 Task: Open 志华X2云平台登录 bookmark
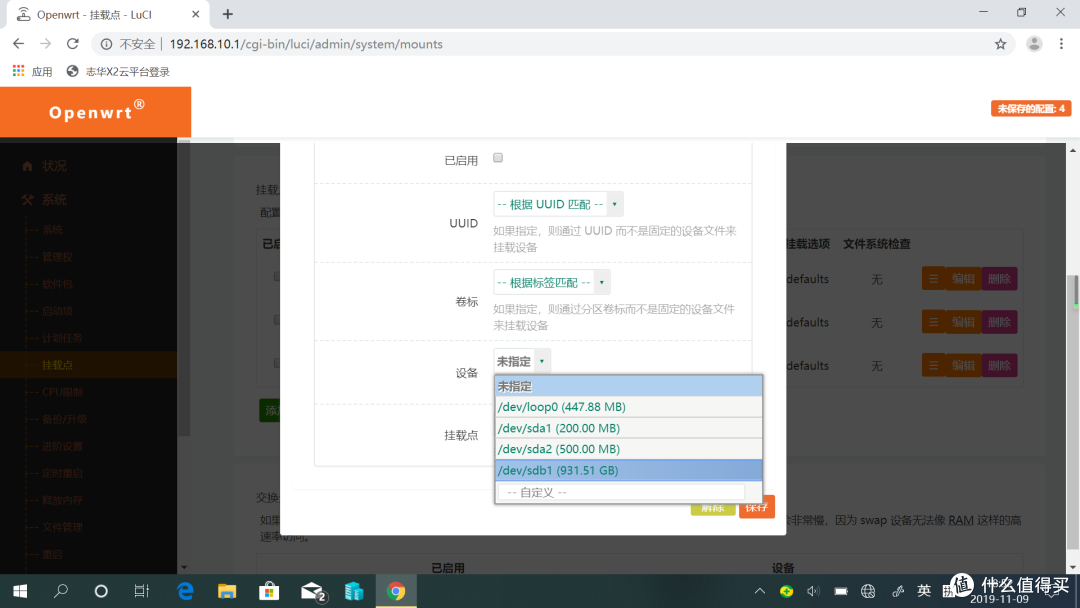(x=118, y=72)
